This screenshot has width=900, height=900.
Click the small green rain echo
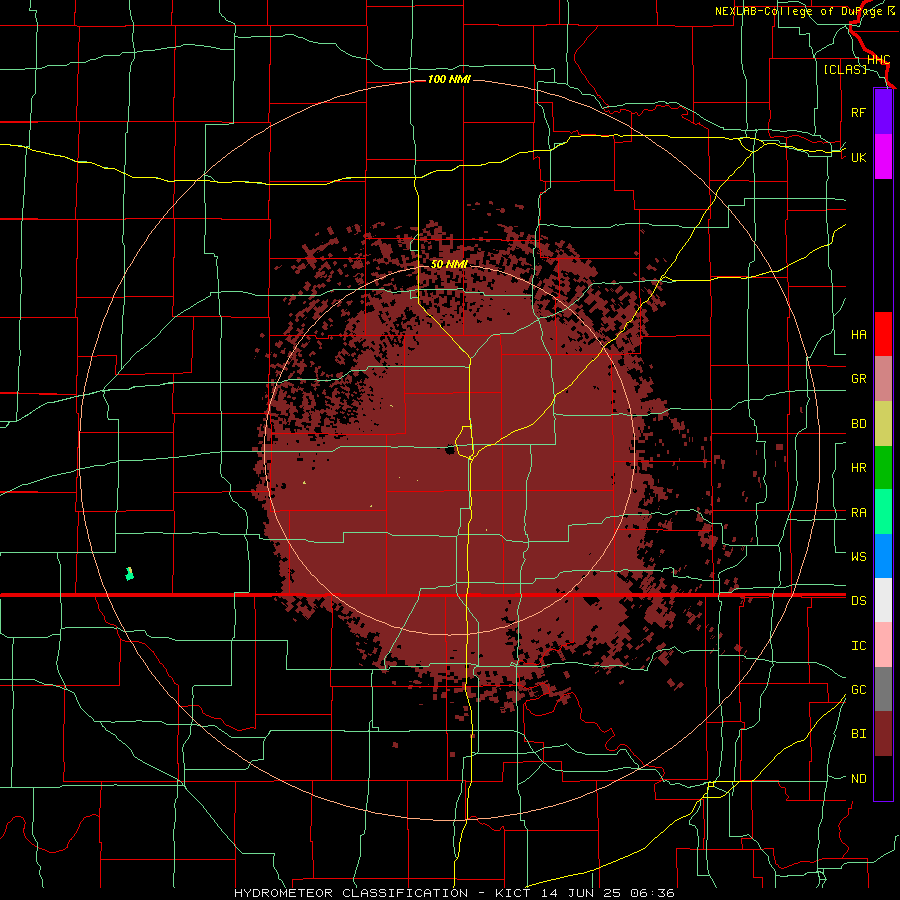(x=130, y=573)
